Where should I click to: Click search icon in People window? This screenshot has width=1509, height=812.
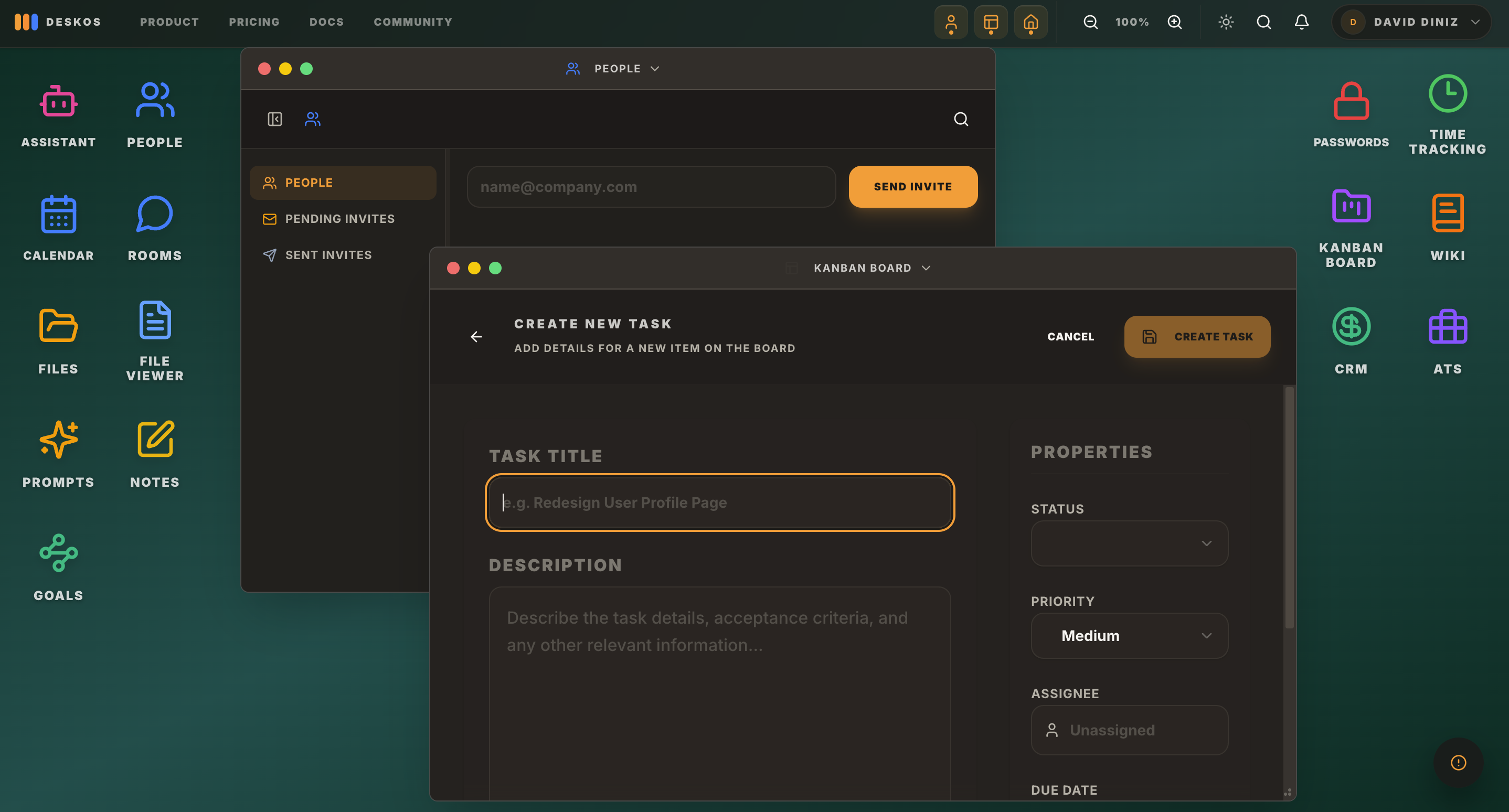pyautogui.click(x=961, y=120)
